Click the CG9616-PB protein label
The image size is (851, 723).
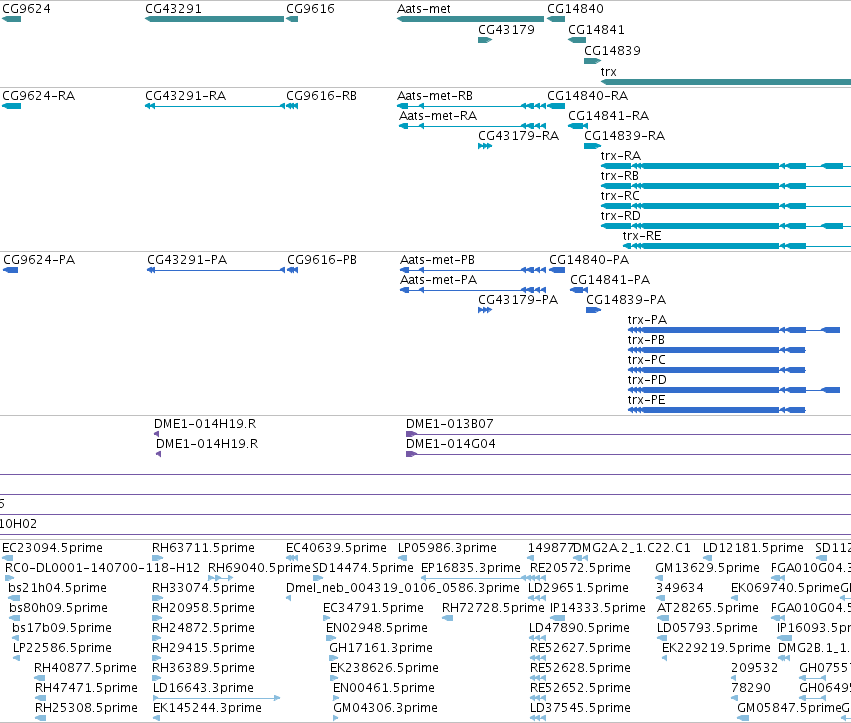point(322,260)
